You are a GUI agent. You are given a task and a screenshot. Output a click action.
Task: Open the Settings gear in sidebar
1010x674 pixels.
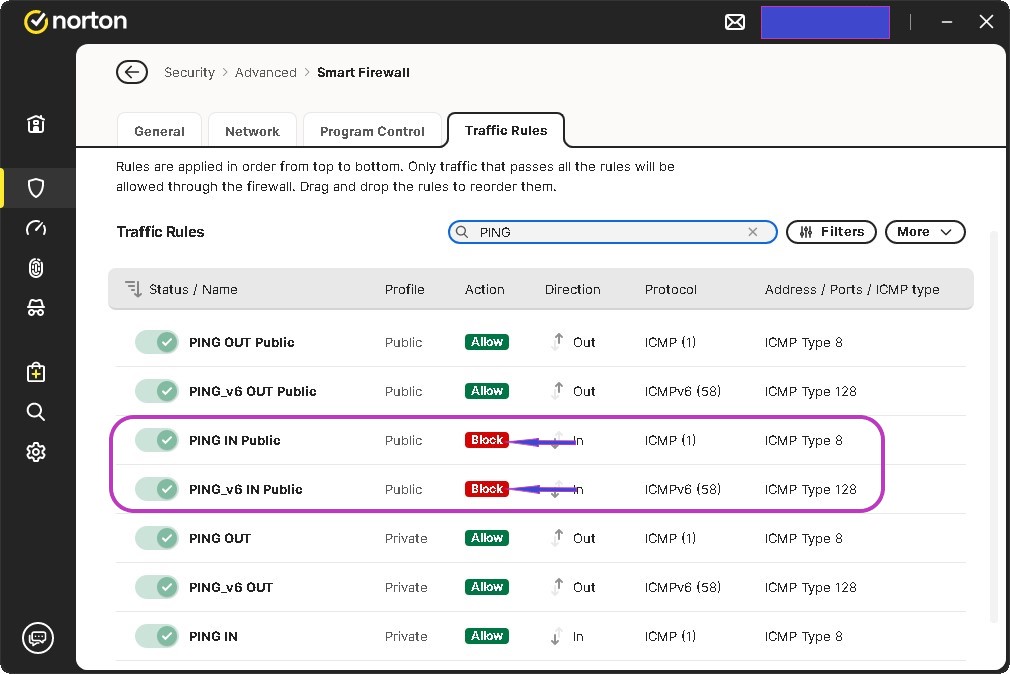[x=36, y=452]
